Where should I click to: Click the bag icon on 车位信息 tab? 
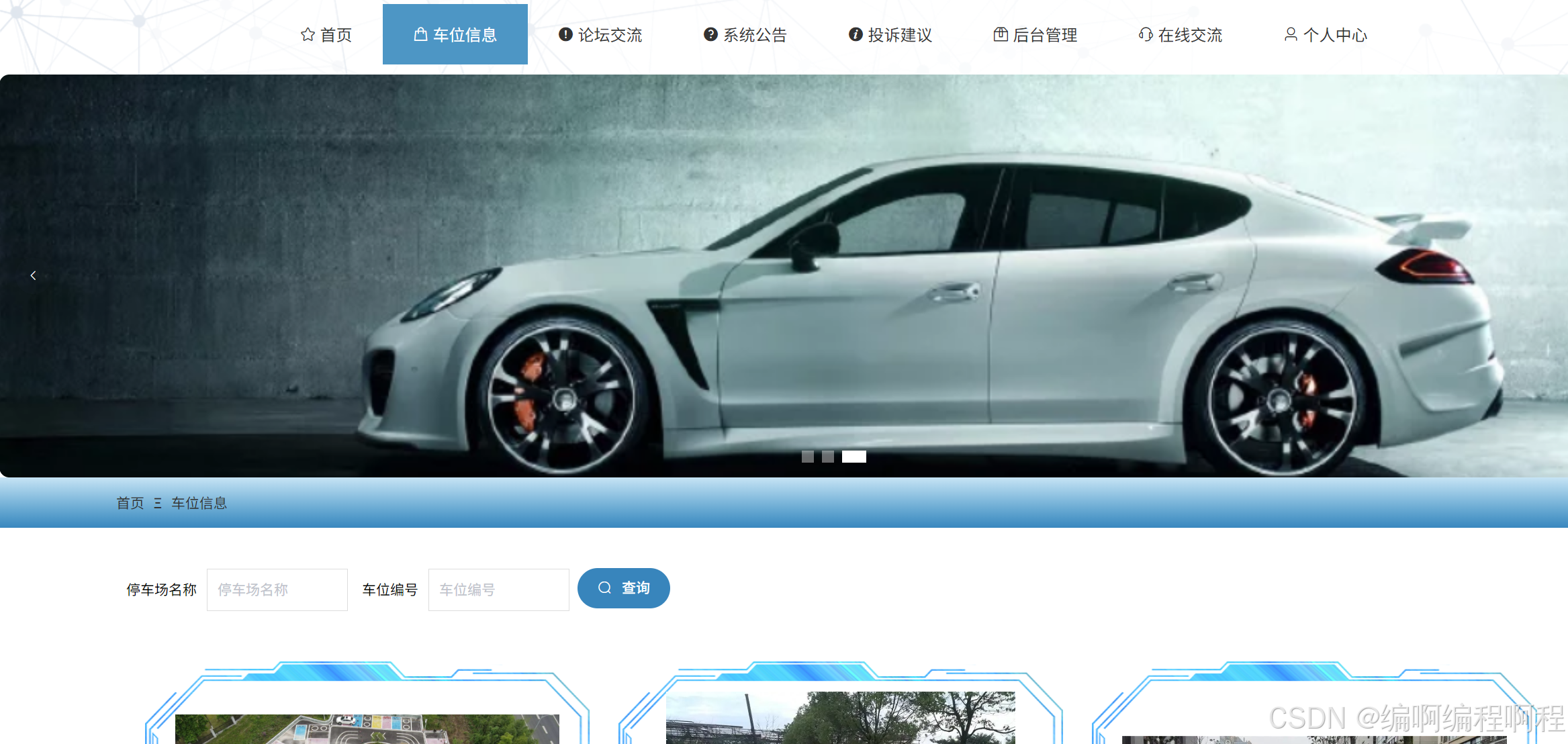point(420,35)
